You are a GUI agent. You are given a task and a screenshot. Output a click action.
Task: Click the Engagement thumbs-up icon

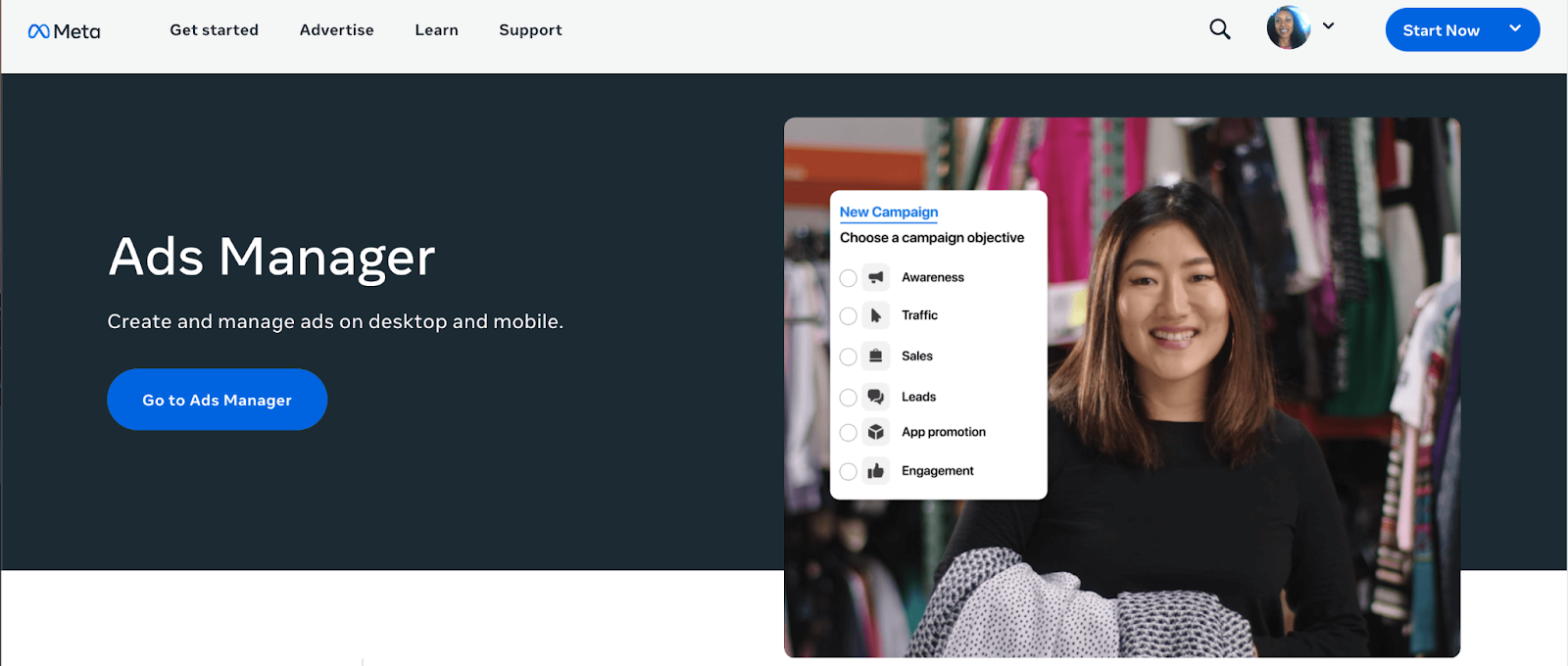click(876, 471)
